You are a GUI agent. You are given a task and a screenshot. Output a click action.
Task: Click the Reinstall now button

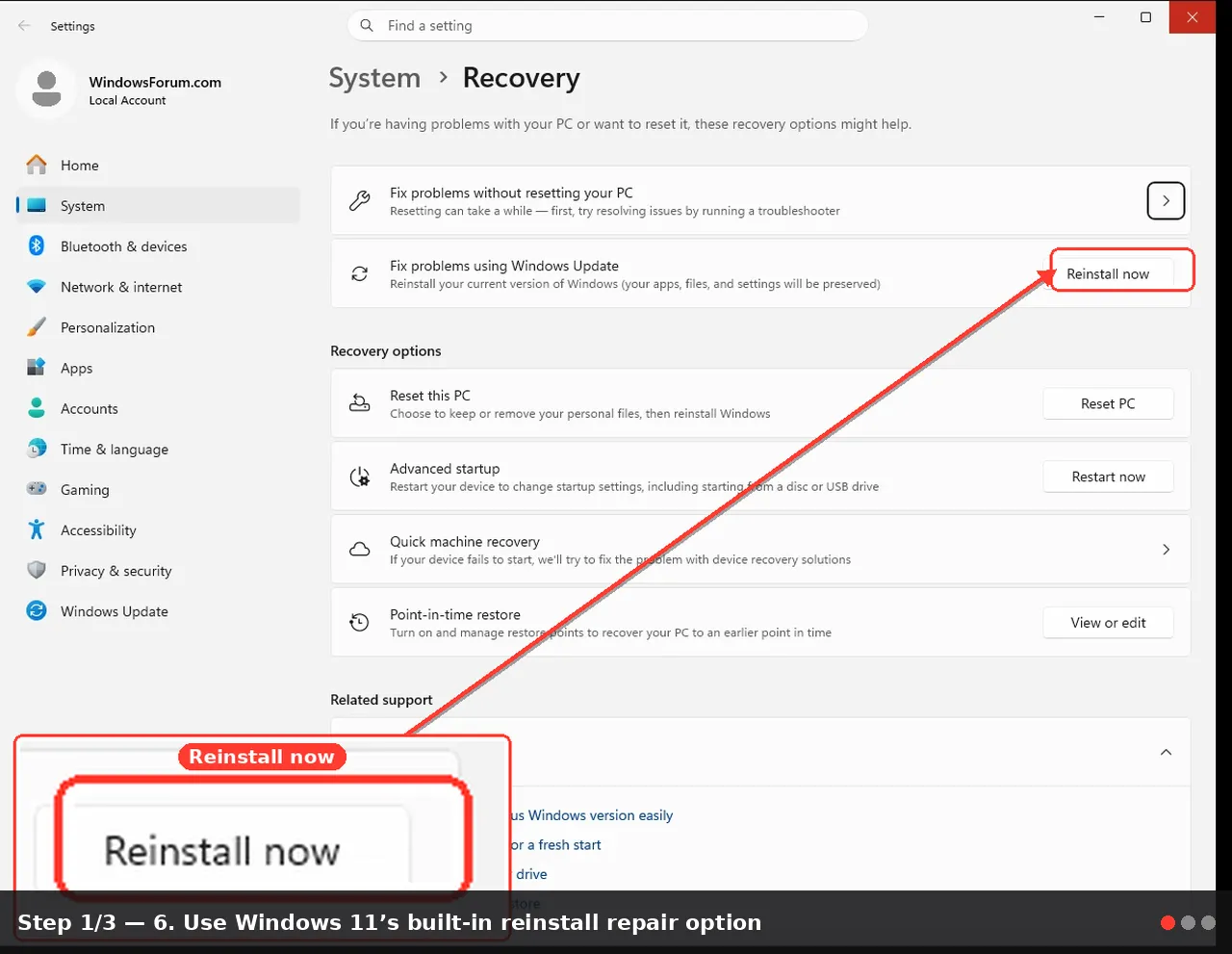pyautogui.click(x=1108, y=274)
